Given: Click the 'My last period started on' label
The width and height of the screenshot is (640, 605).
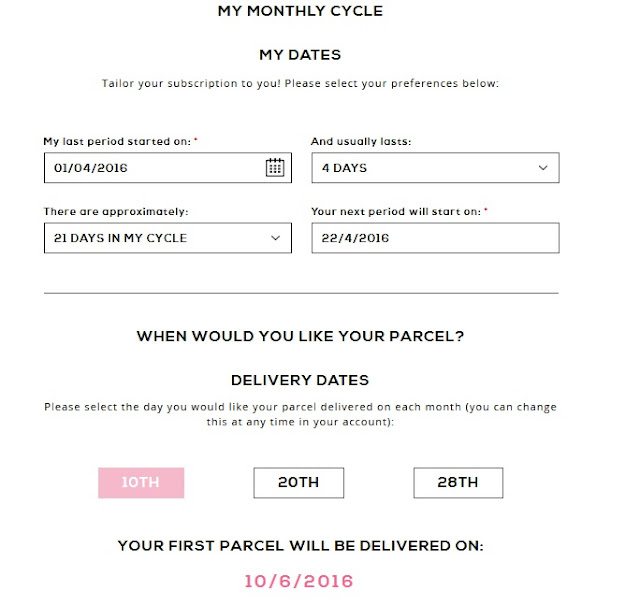Looking at the screenshot, I should (x=120, y=142).
